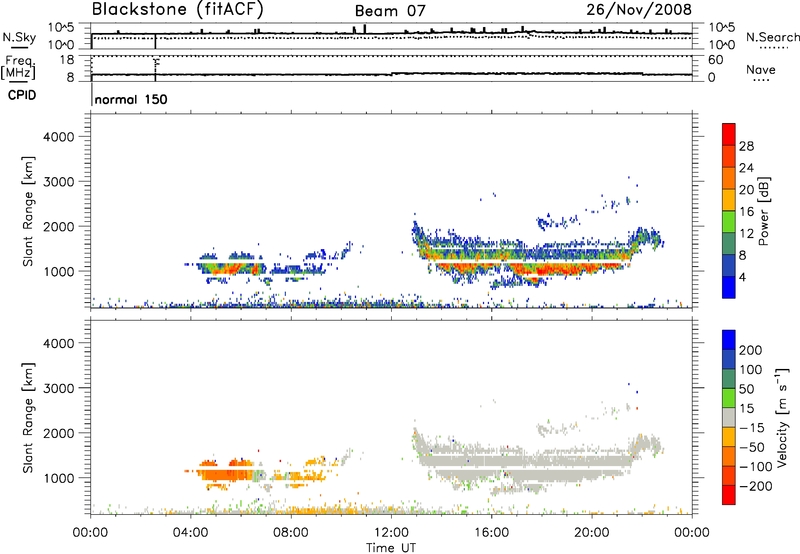Click the 'Time UT' axis label
Screen dimensions: 800x554
click(x=391, y=548)
